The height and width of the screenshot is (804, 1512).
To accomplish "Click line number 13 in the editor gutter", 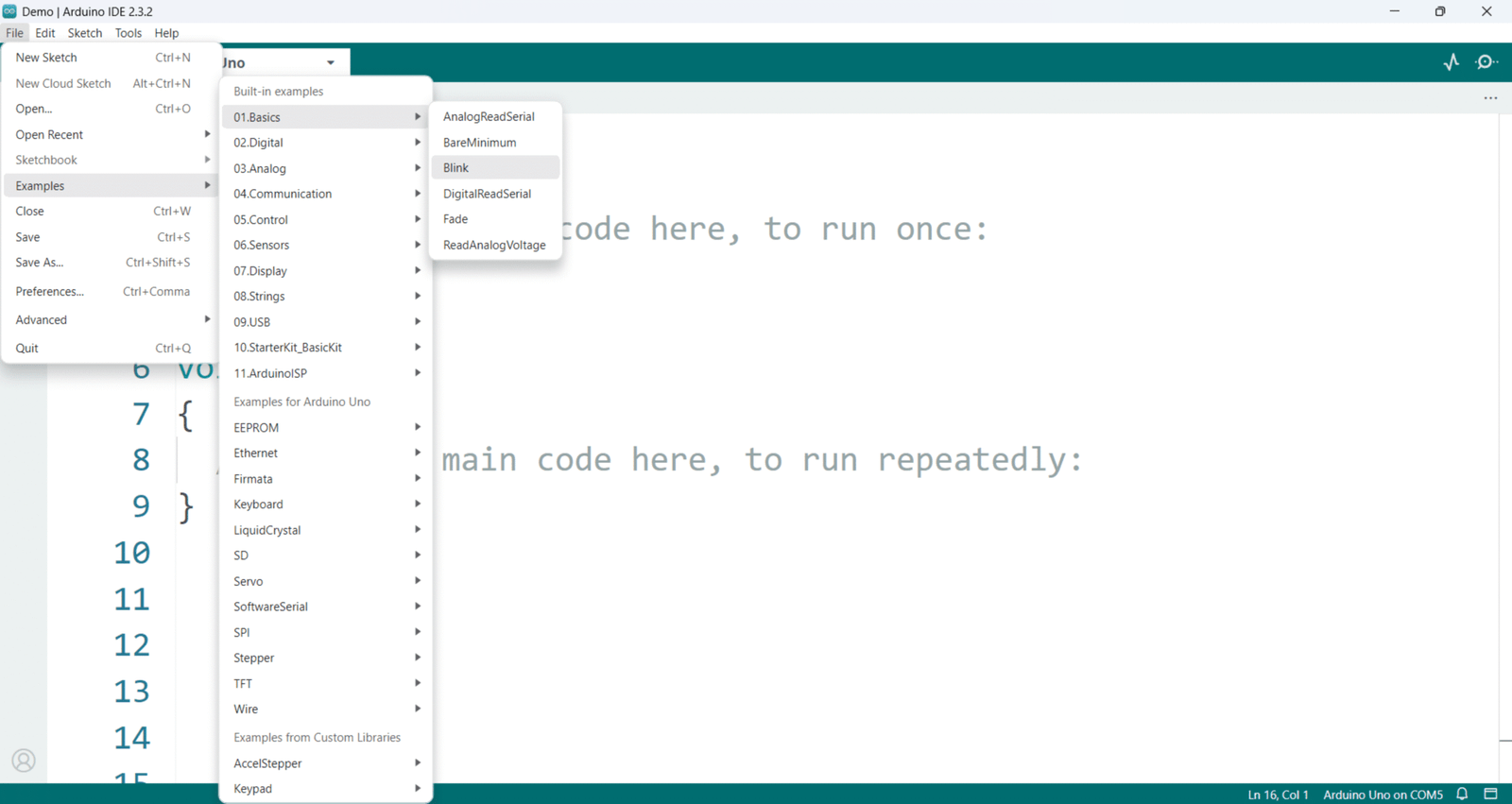I will tap(131, 692).
